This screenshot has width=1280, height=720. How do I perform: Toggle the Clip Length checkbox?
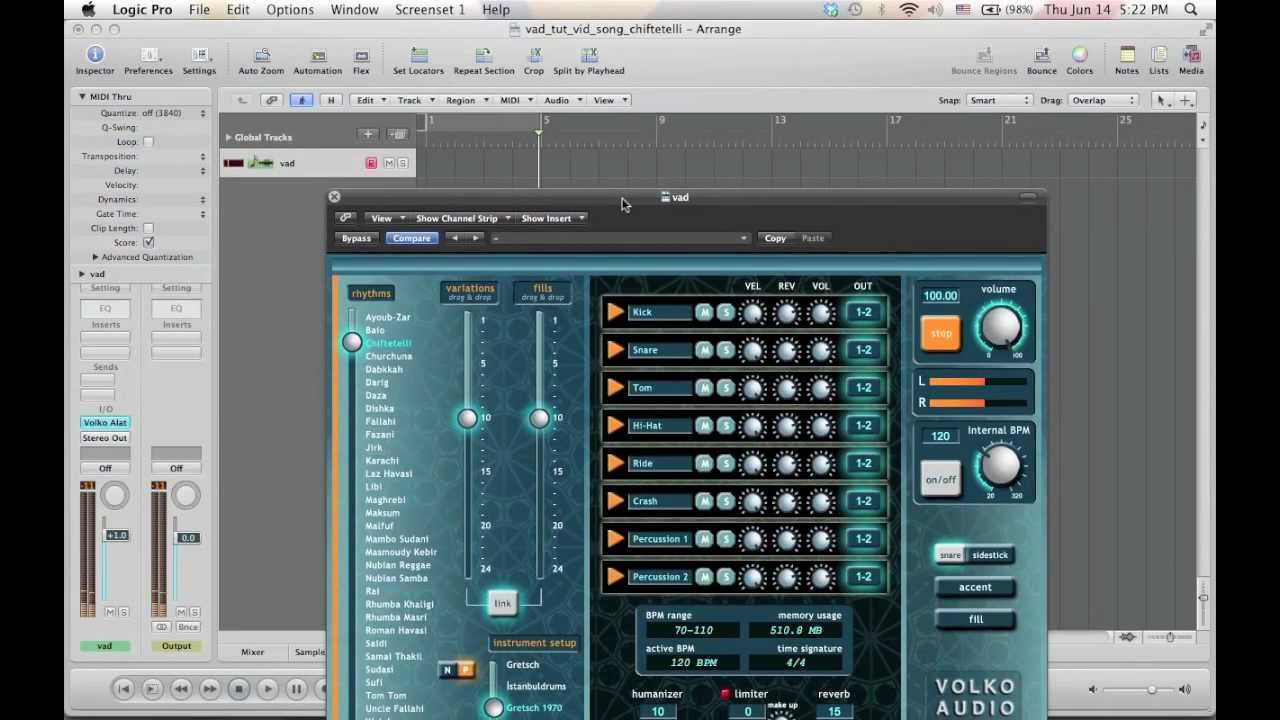[x=148, y=228]
